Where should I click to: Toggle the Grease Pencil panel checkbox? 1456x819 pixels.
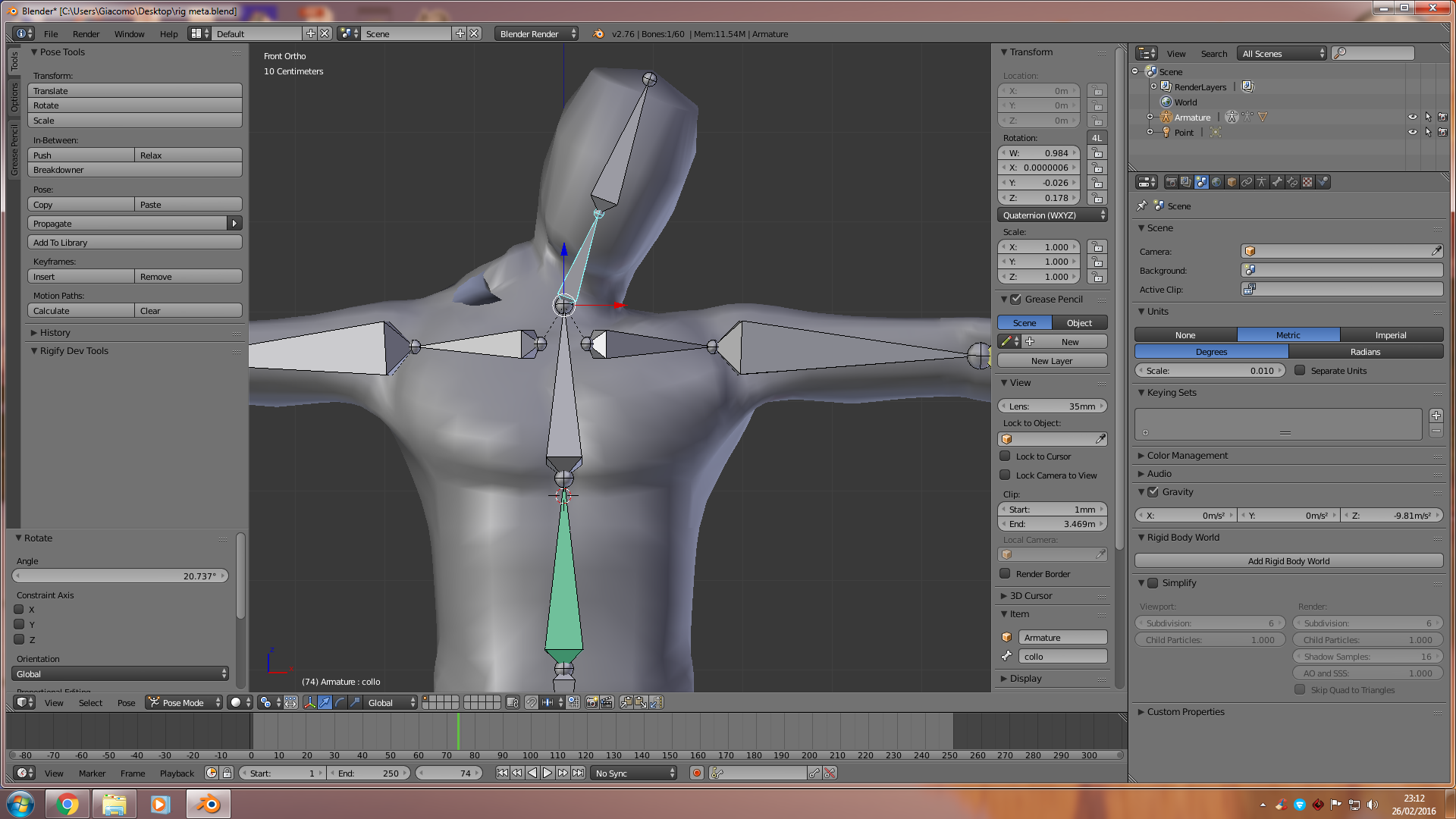[x=1015, y=300]
